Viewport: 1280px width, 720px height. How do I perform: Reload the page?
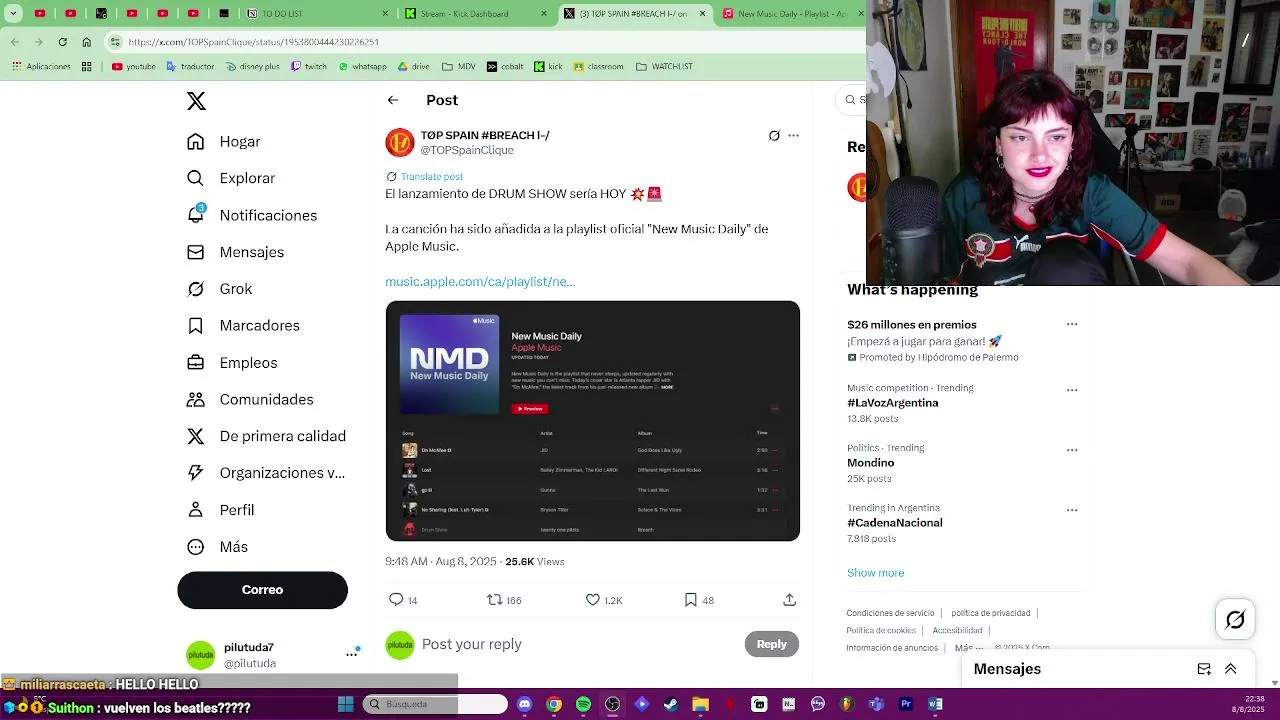62,42
